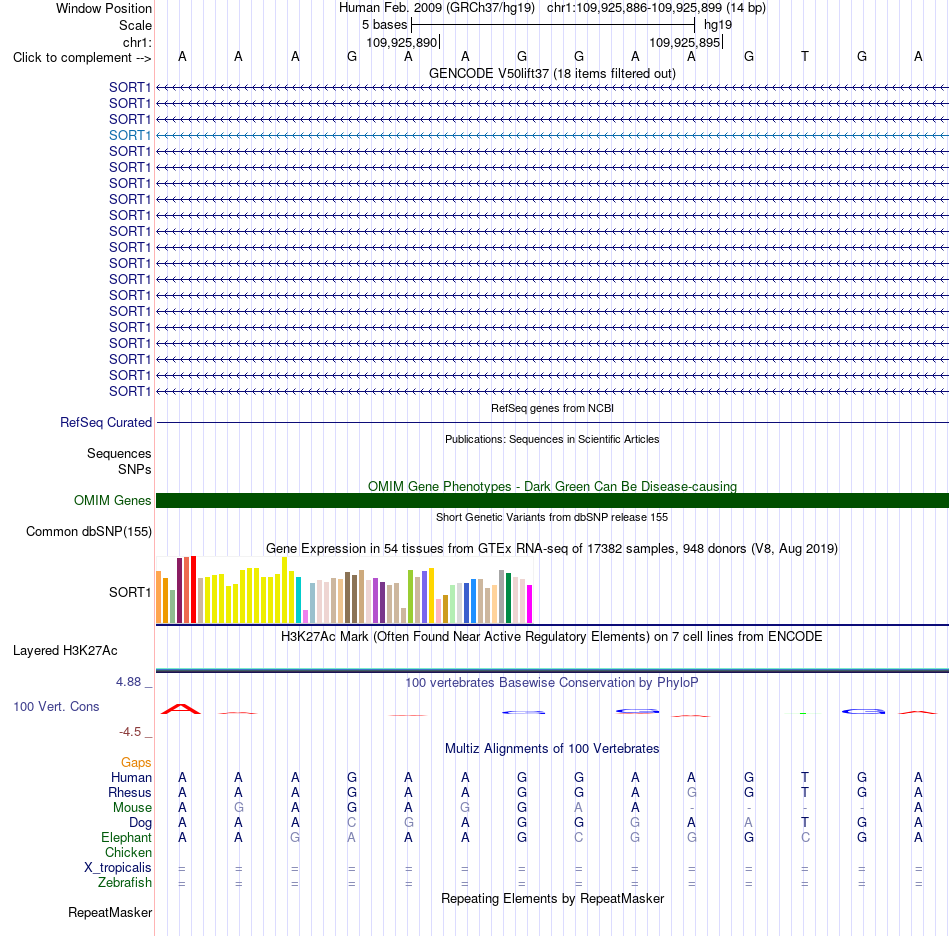Click the magenta last bar in GTEx chart

click(x=530, y=604)
